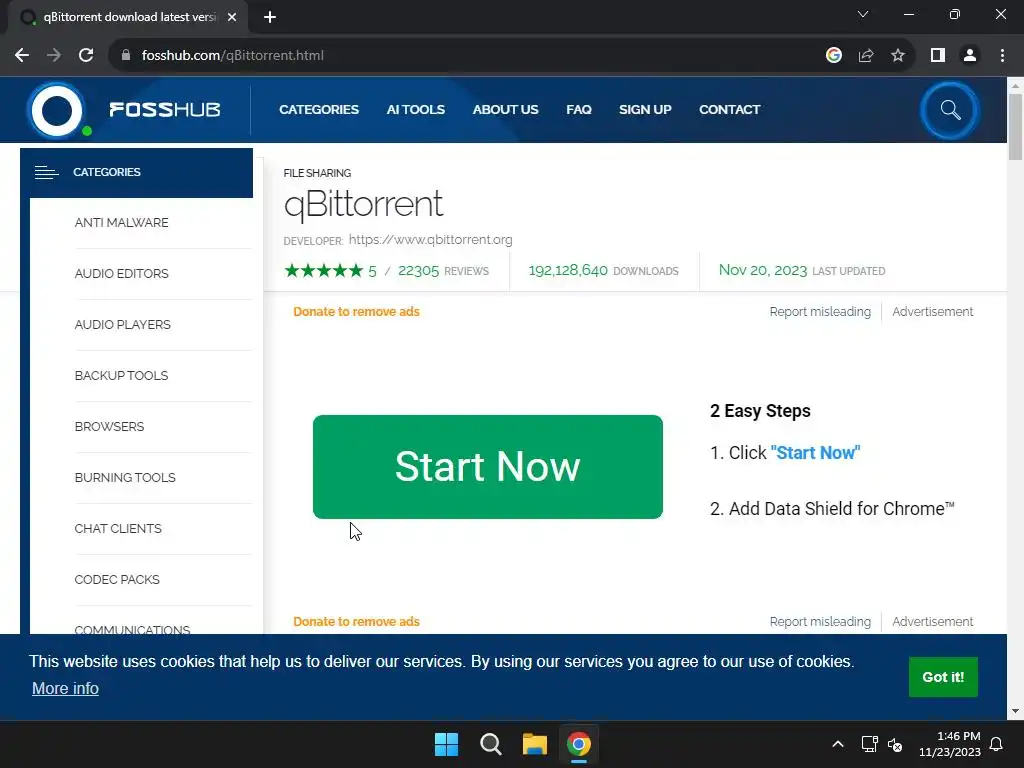Open the BURNING TOOLS category
Image resolution: width=1024 pixels, height=768 pixels.
[125, 477]
